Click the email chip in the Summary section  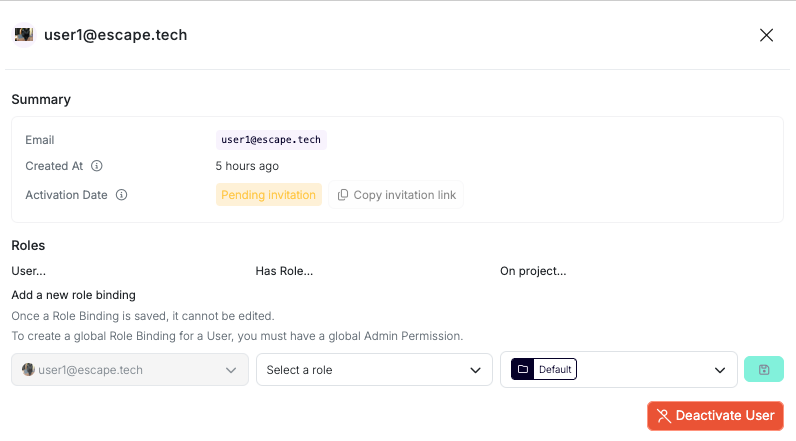click(271, 140)
